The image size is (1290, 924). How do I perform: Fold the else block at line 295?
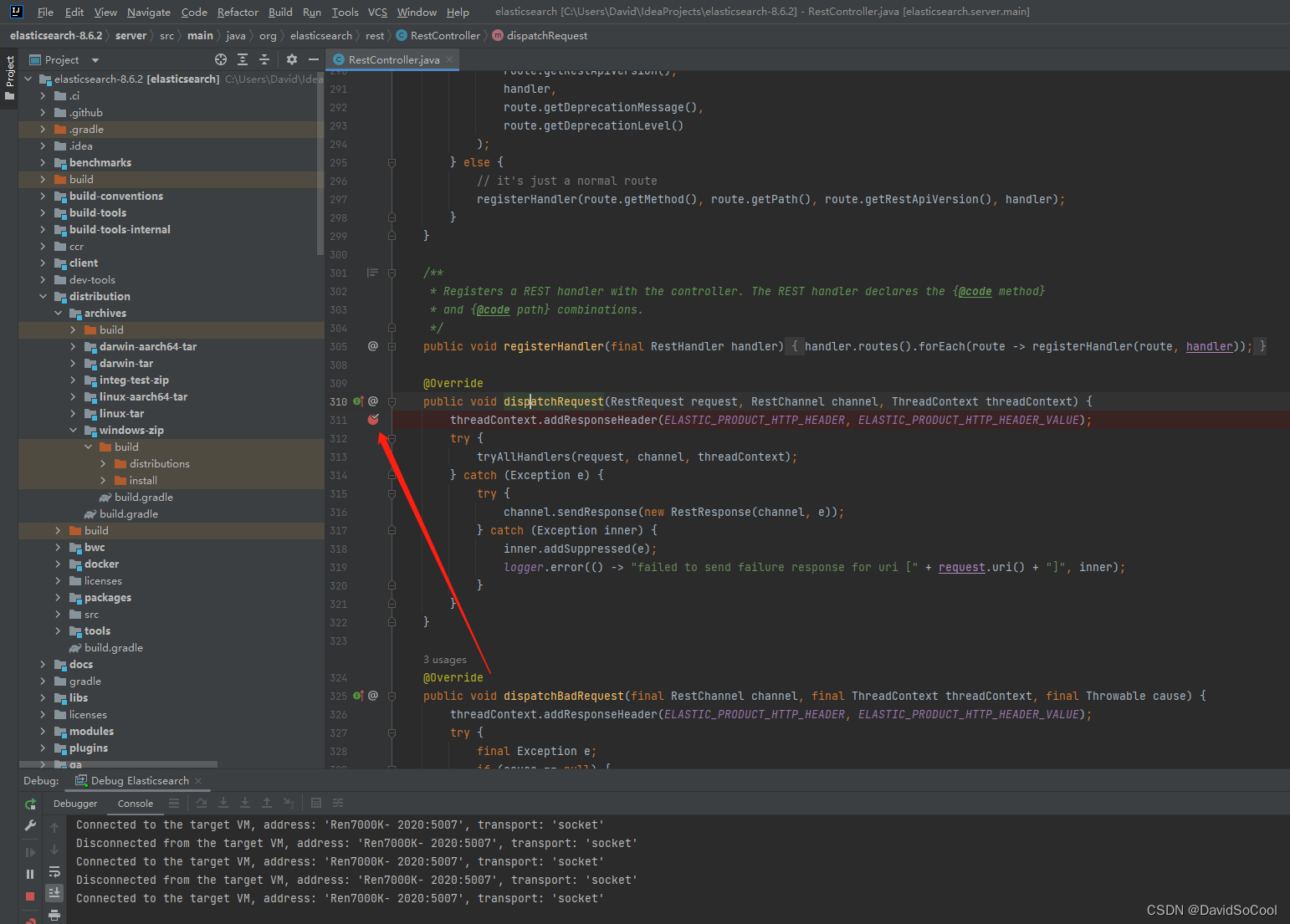pyautogui.click(x=392, y=162)
